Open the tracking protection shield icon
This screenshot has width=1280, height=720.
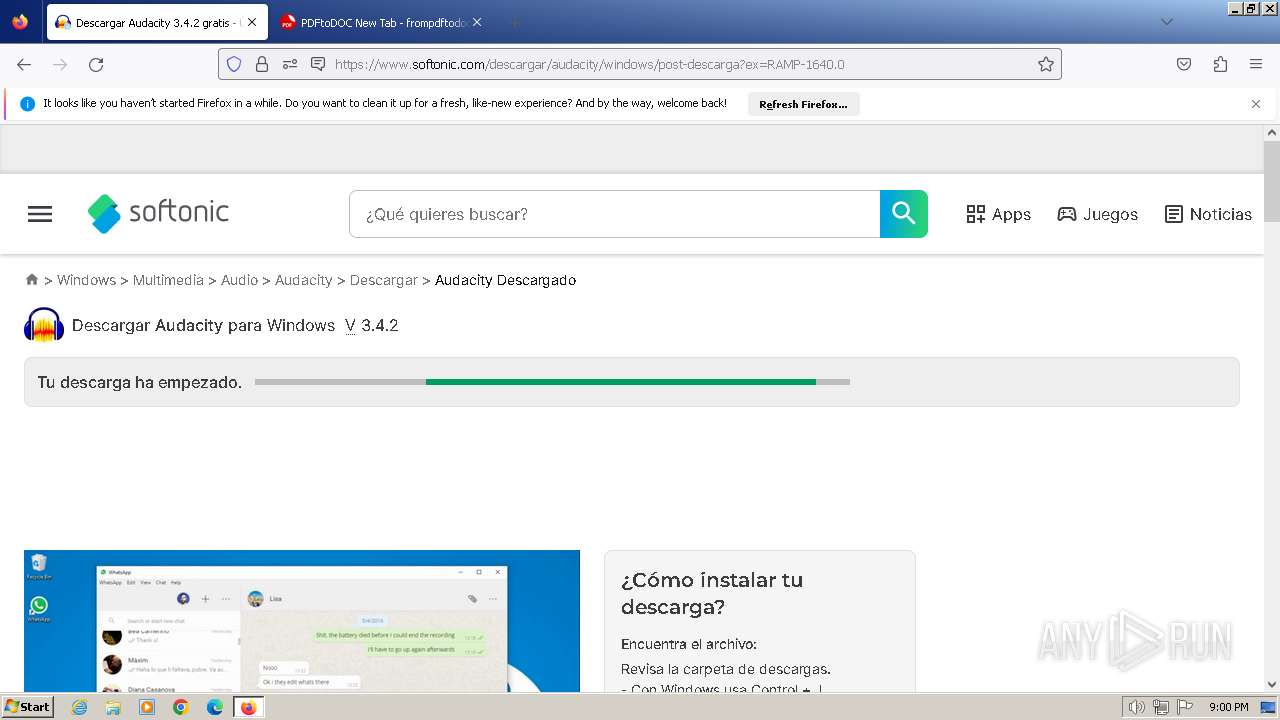click(x=234, y=64)
